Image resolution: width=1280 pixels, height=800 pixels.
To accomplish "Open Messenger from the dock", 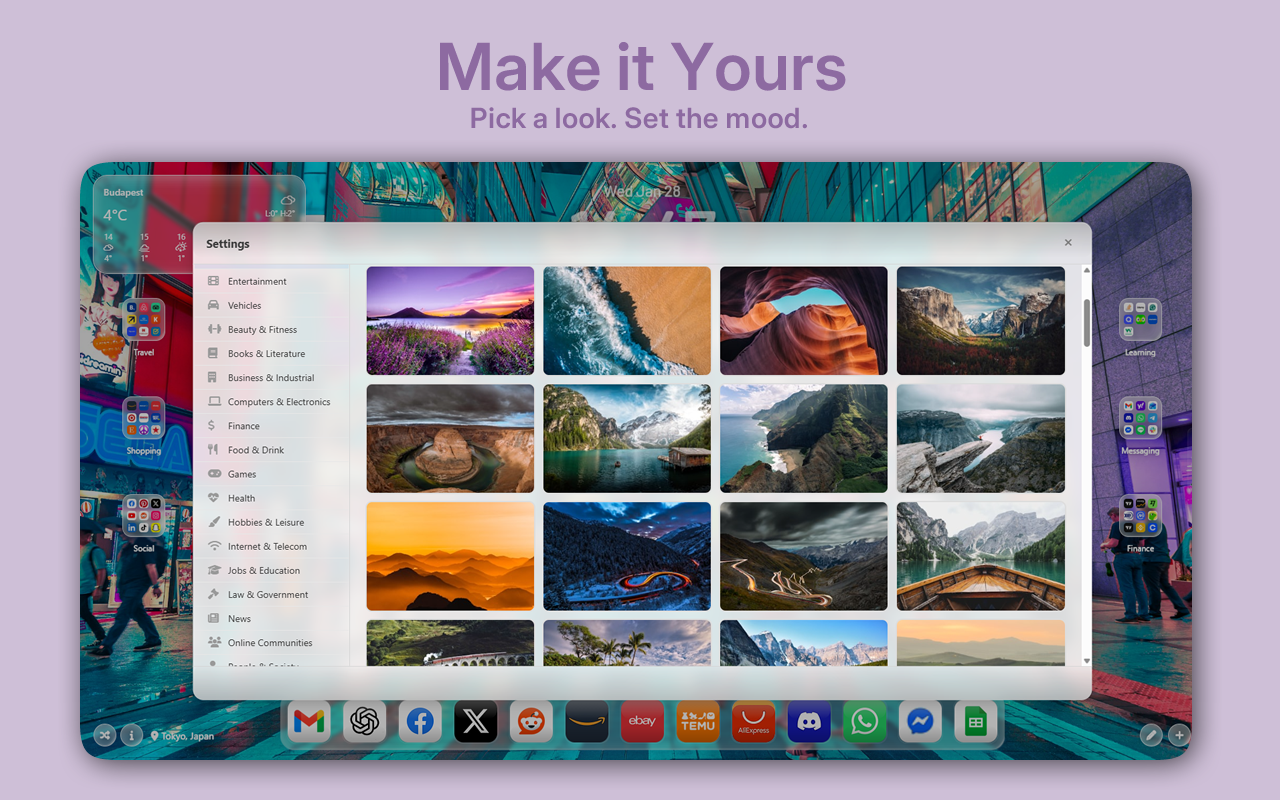I will tap(920, 721).
